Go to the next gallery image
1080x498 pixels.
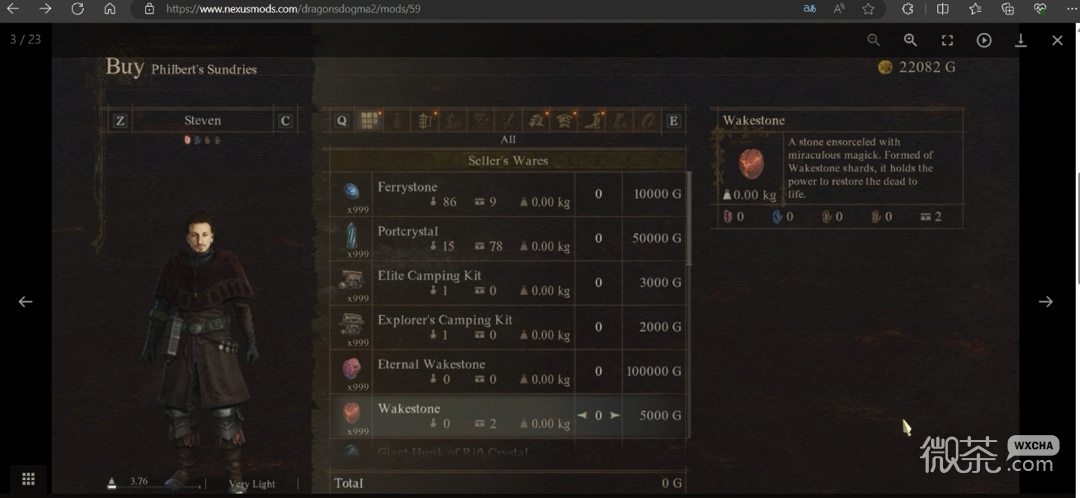(x=1046, y=302)
